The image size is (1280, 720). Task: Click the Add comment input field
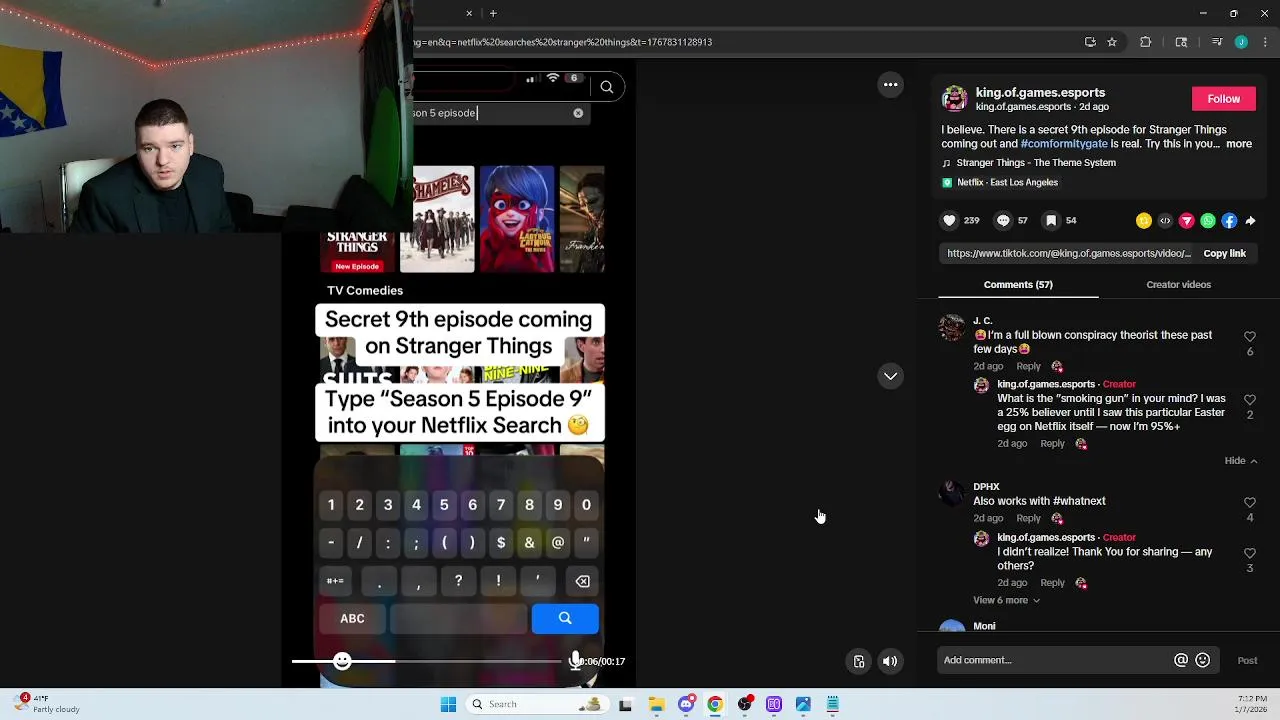click(1056, 660)
